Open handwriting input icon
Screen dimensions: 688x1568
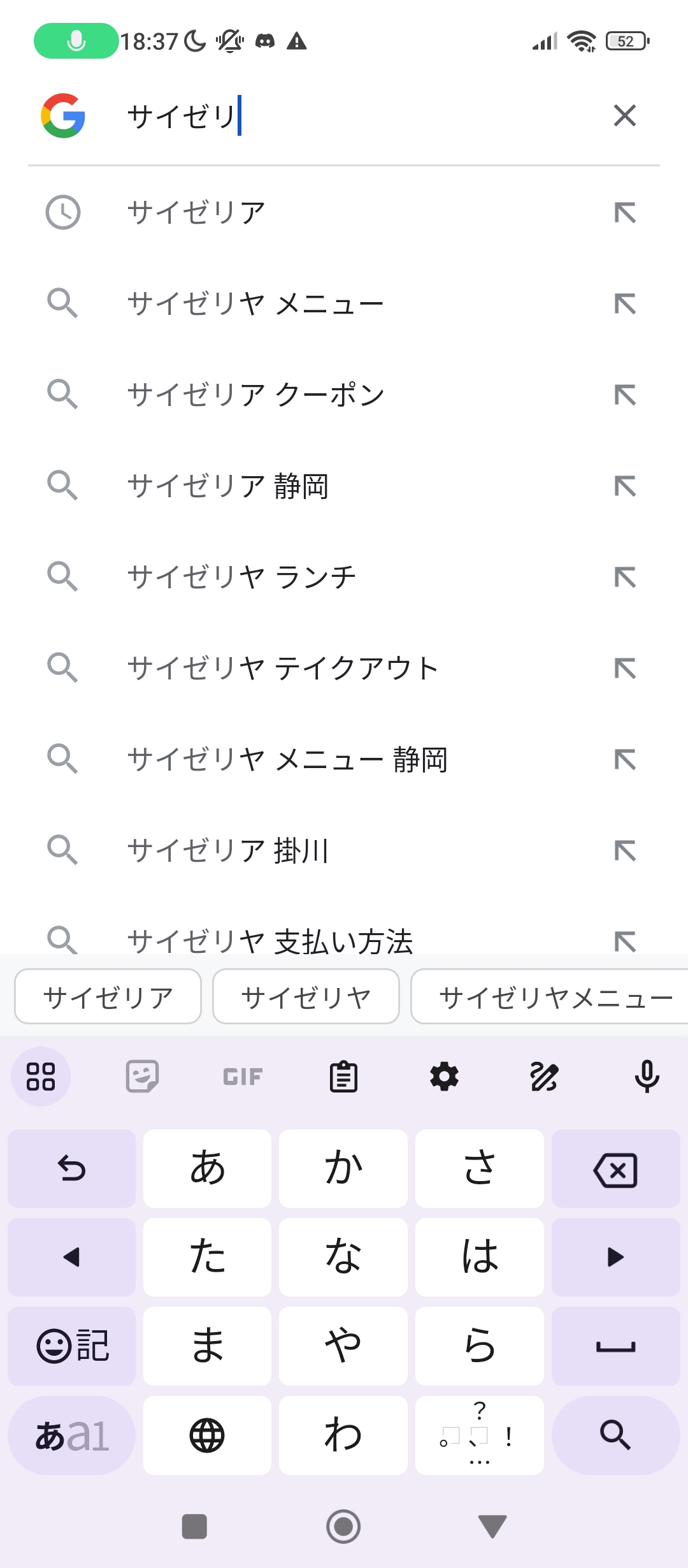click(545, 1077)
